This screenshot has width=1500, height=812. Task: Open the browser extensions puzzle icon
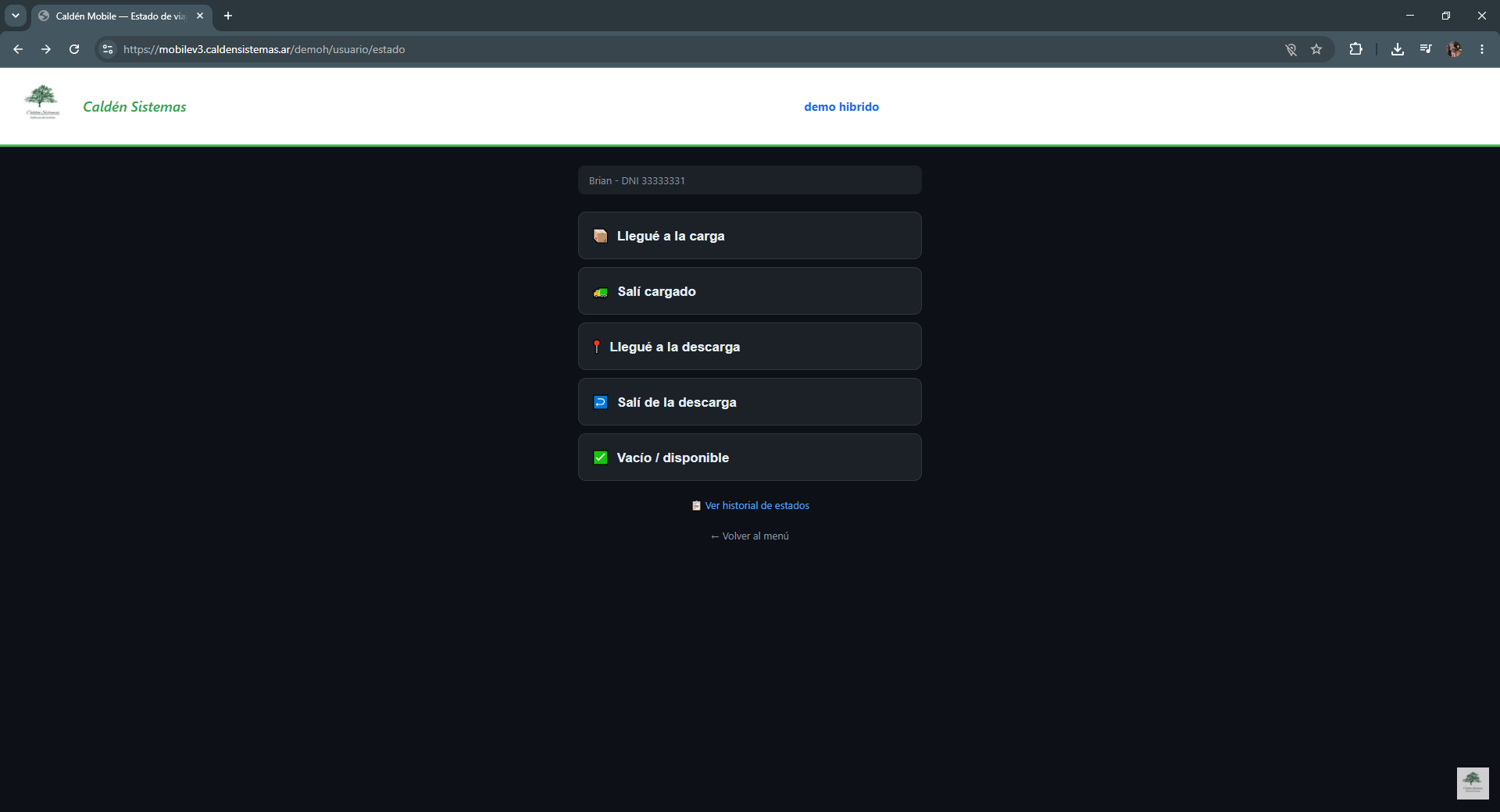click(1355, 49)
